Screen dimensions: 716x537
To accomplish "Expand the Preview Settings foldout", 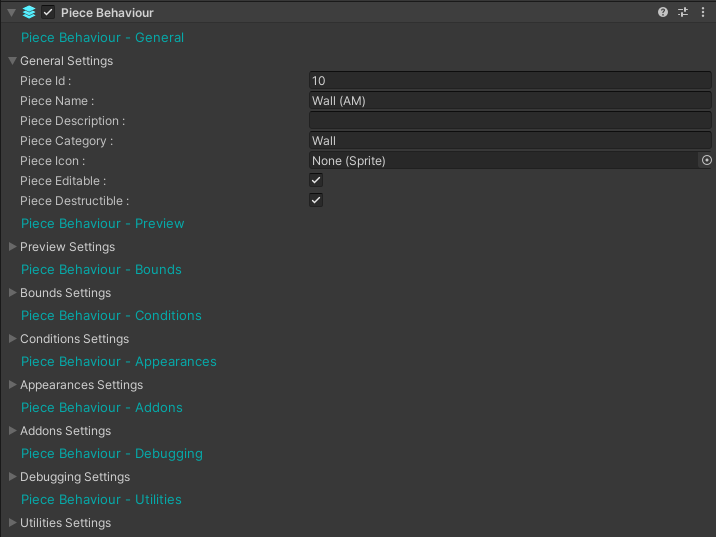I will click(12, 247).
